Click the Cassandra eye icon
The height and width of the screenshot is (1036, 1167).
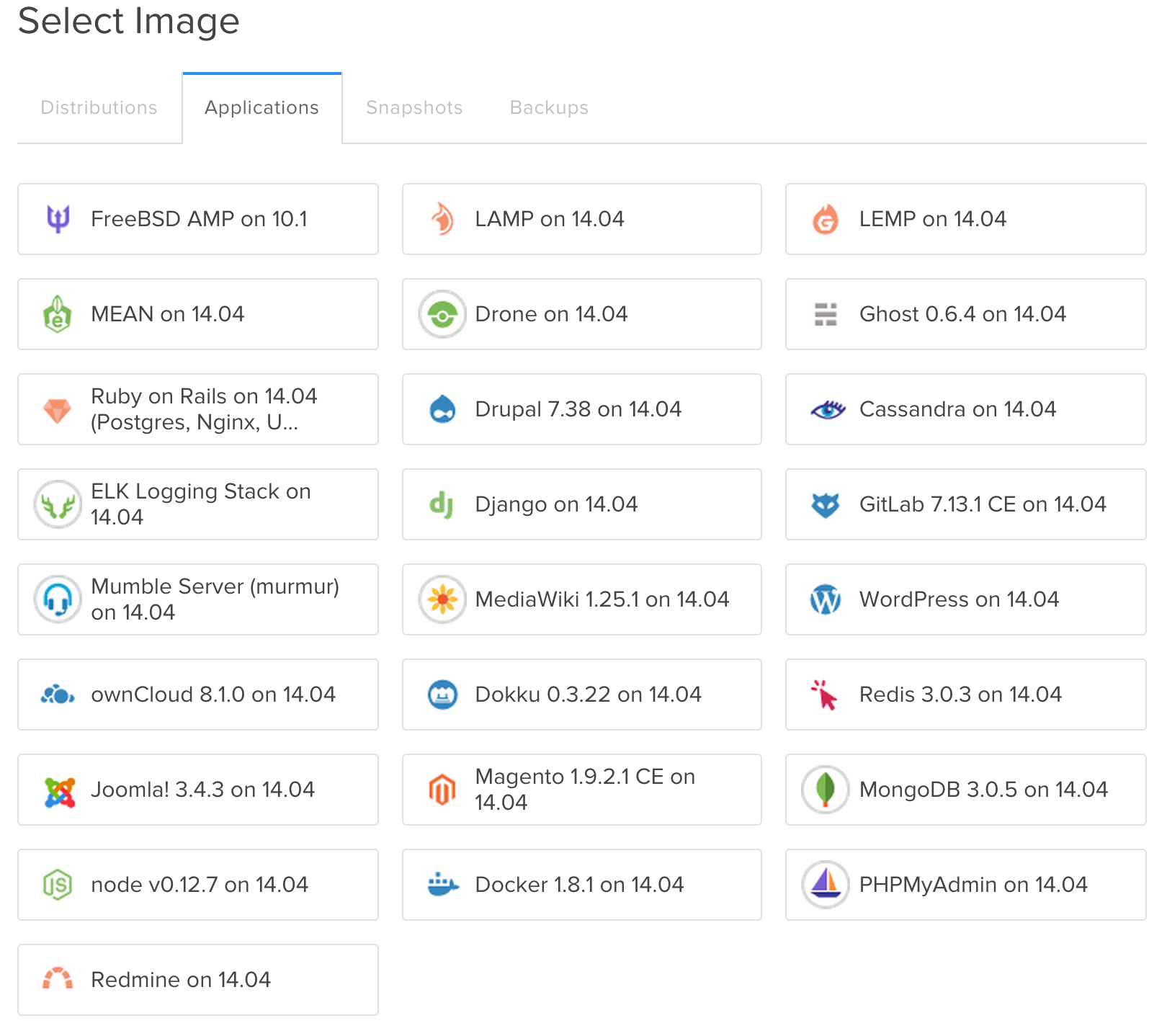click(x=827, y=409)
